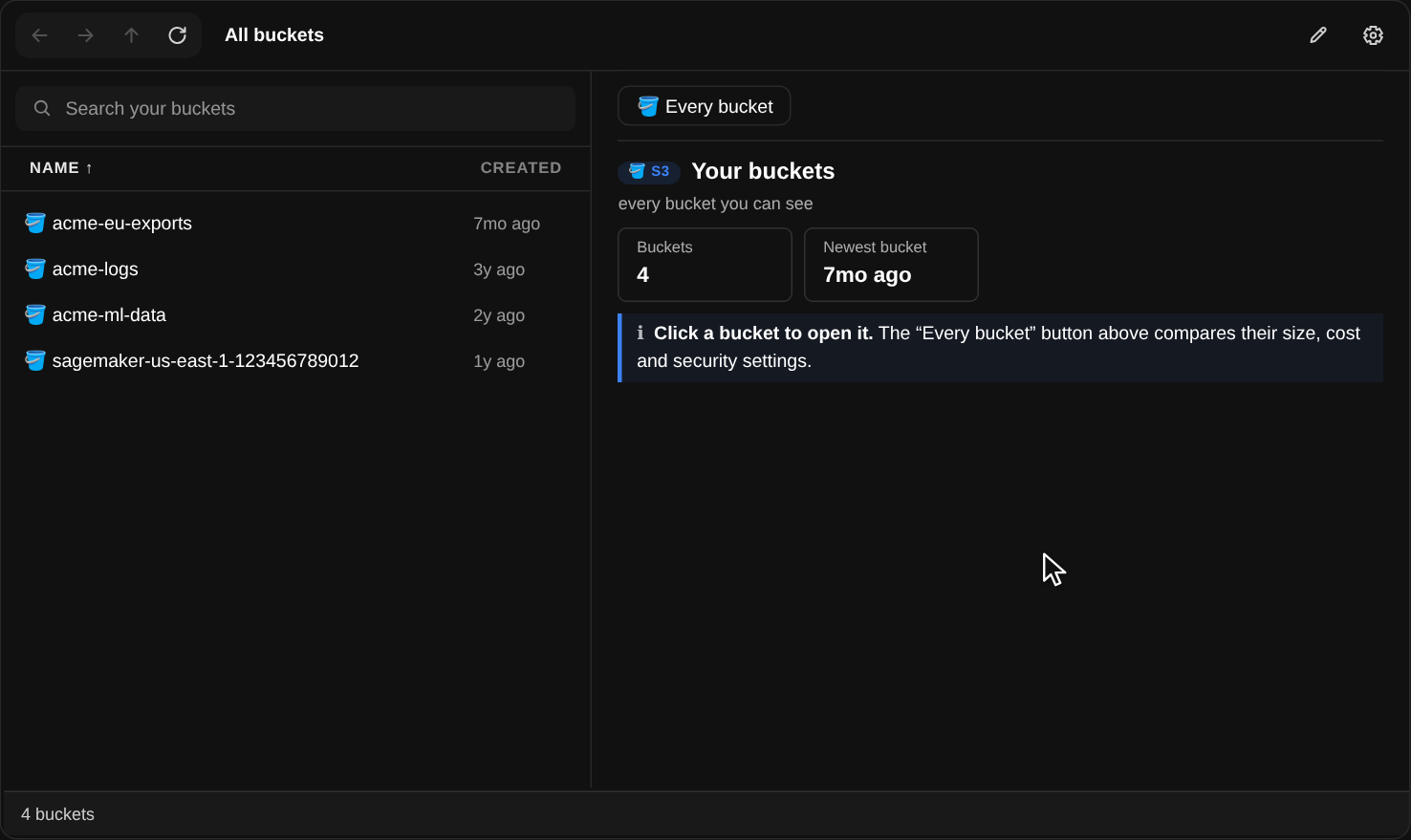Click the bucket icon beside sagemaker-us-east-1-123456789012
This screenshot has height=840, width=1411.
[35, 360]
